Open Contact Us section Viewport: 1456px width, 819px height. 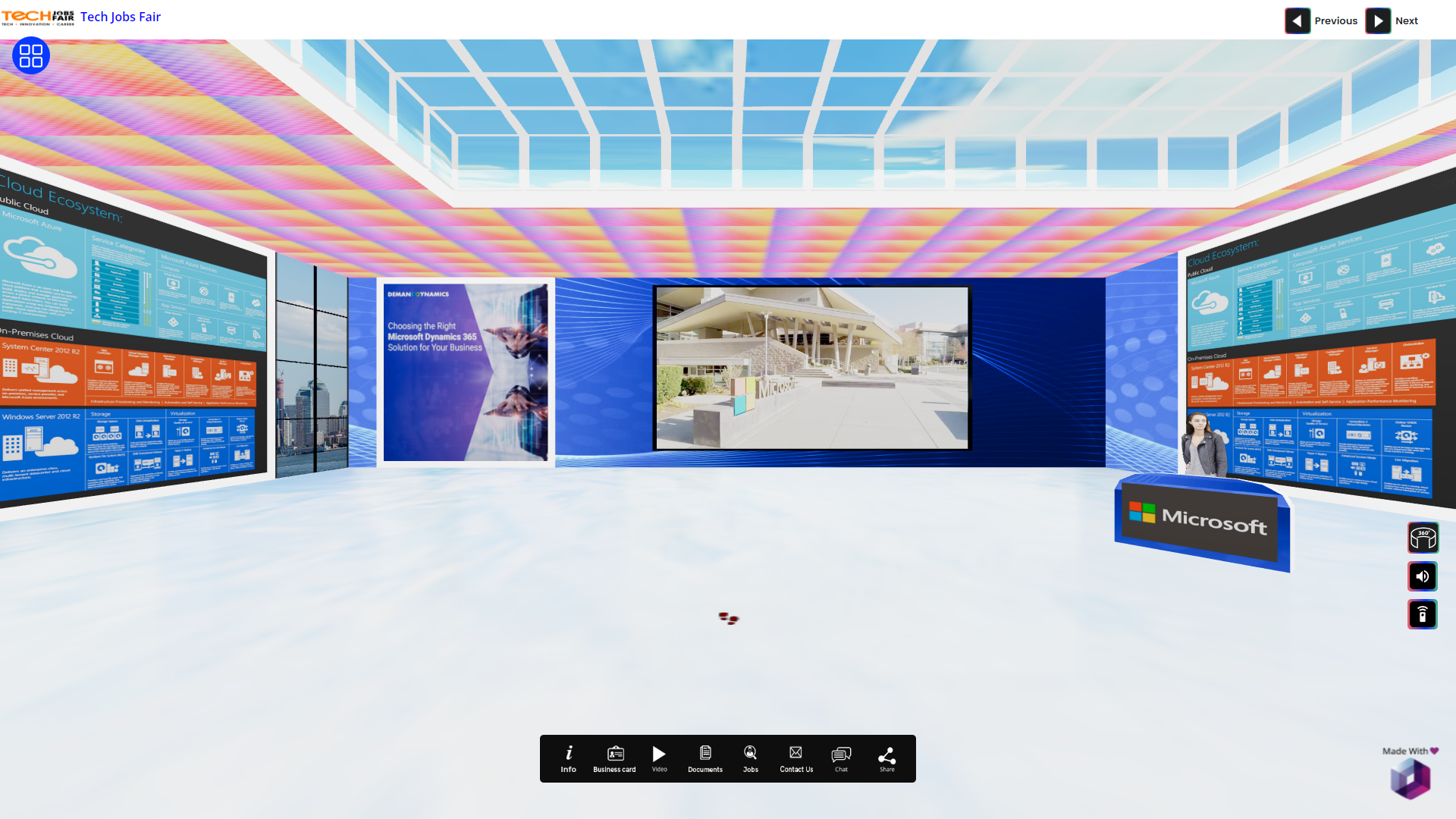[796, 758]
